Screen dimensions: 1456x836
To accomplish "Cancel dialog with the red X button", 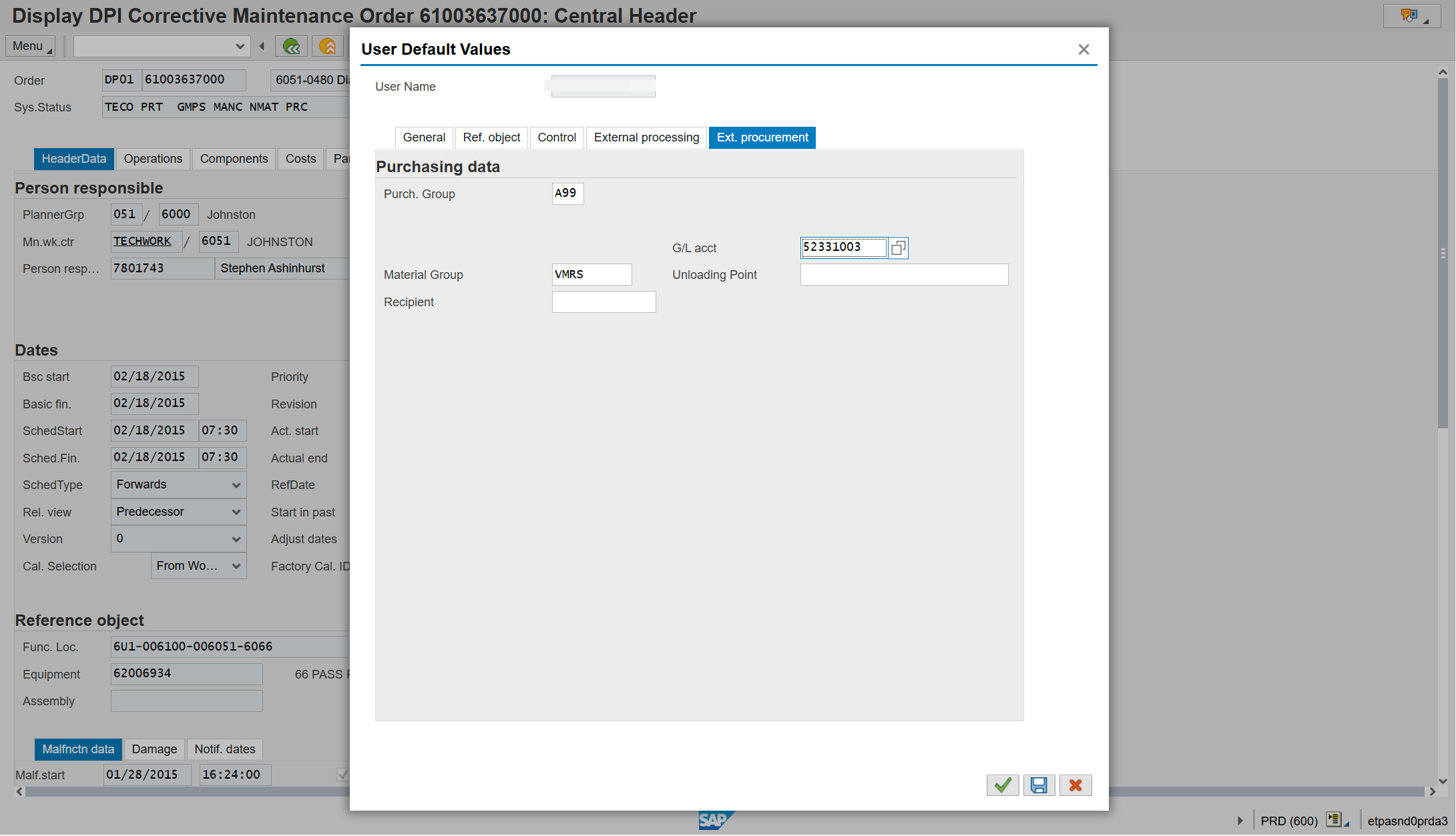I will (1075, 785).
